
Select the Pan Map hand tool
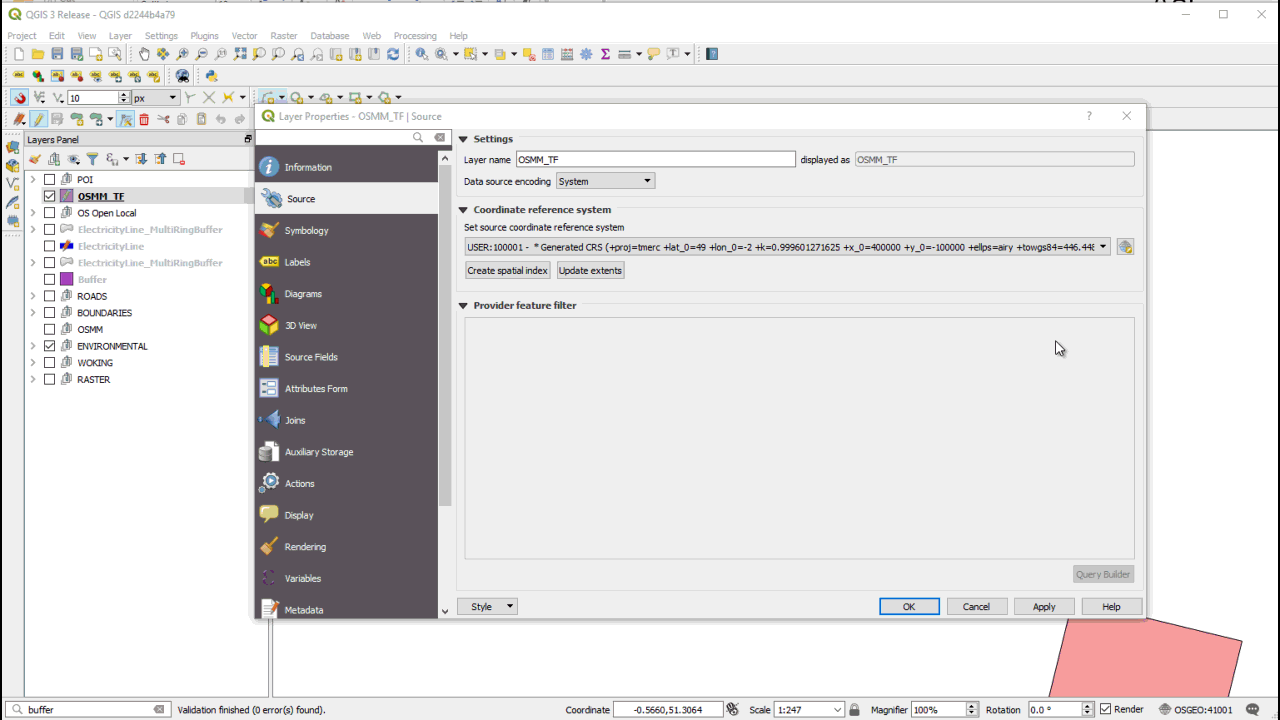tap(144, 54)
